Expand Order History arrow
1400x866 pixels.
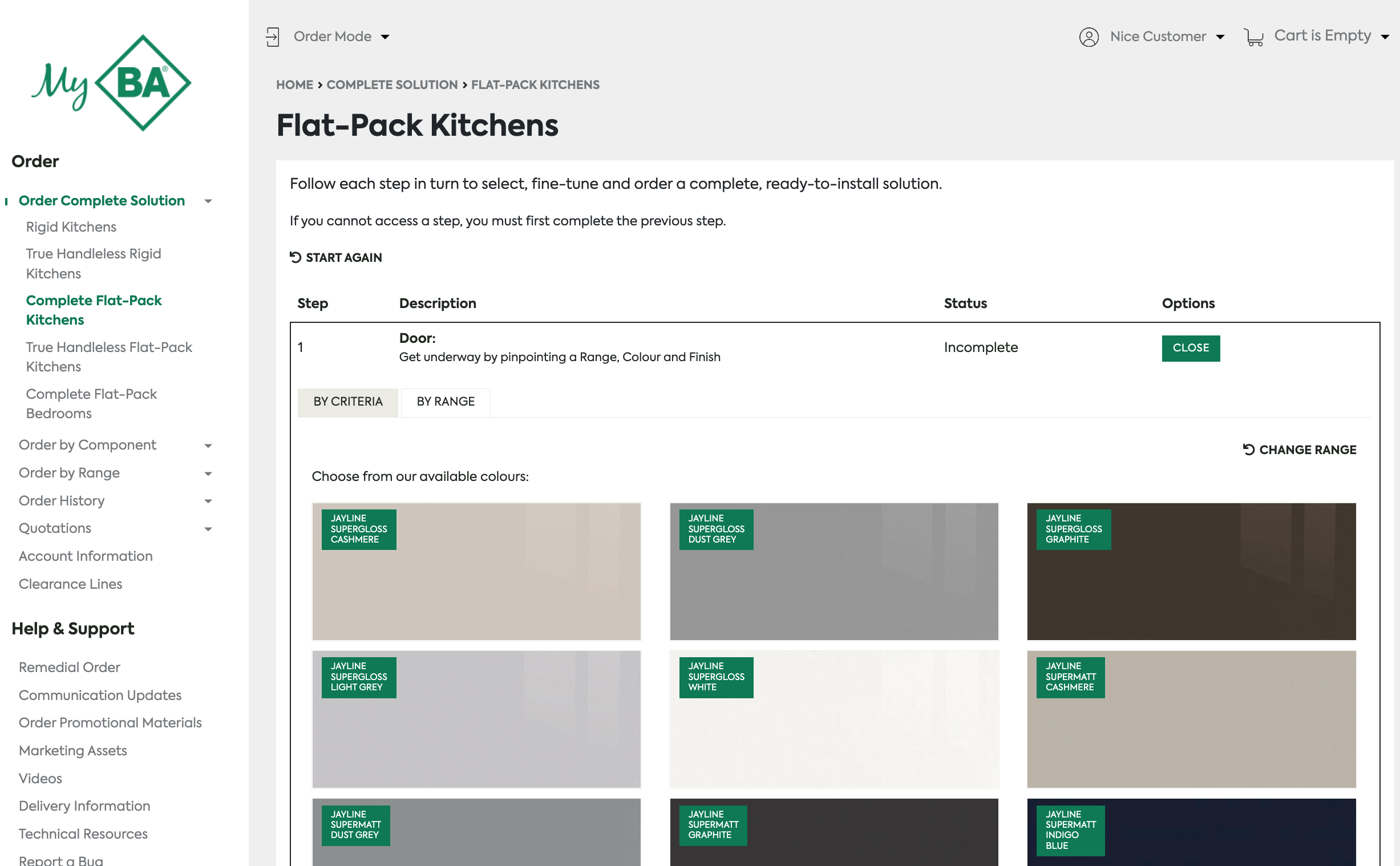pyautogui.click(x=208, y=501)
